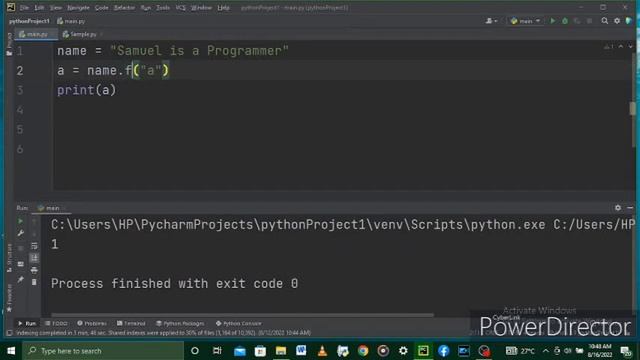The image size is (640, 360).
Task: Open the Python Console tool window
Action: point(238,323)
